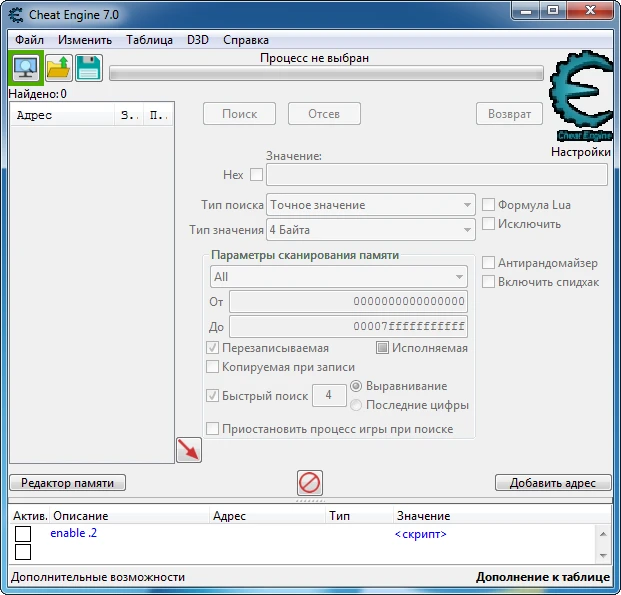Click the Значение column header in table

(x=502, y=516)
